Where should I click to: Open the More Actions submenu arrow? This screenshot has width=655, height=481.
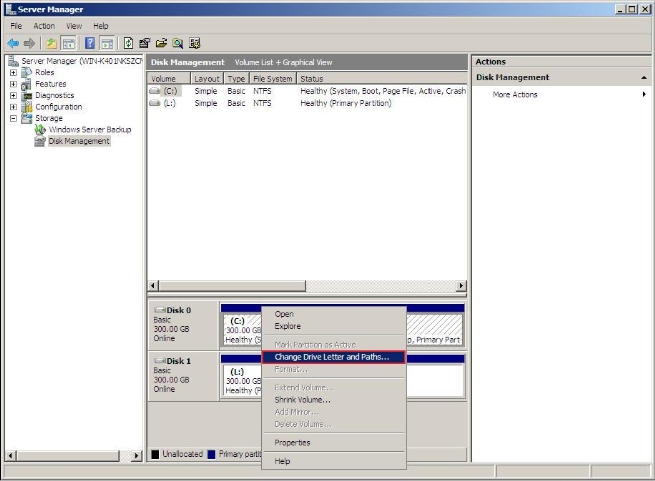[644, 94]
